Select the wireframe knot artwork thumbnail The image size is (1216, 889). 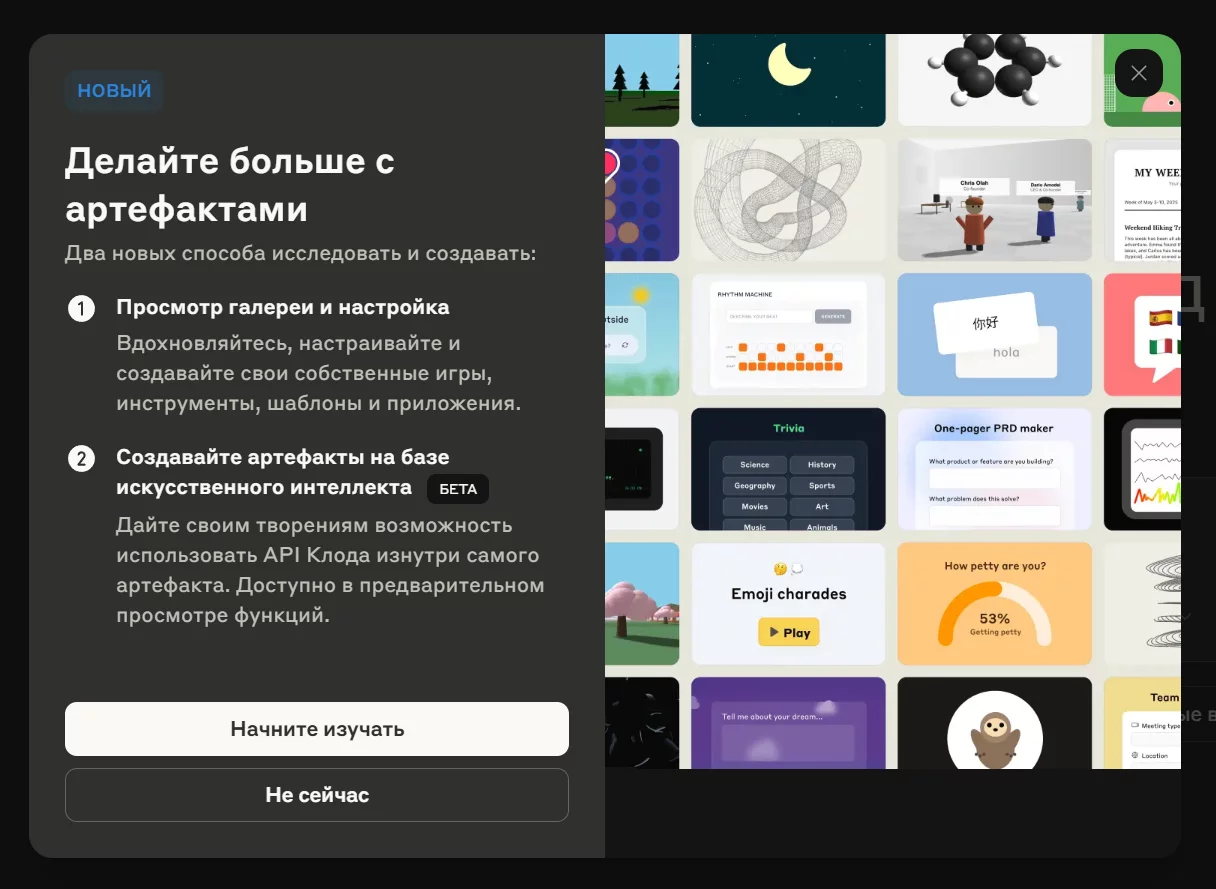788,200
